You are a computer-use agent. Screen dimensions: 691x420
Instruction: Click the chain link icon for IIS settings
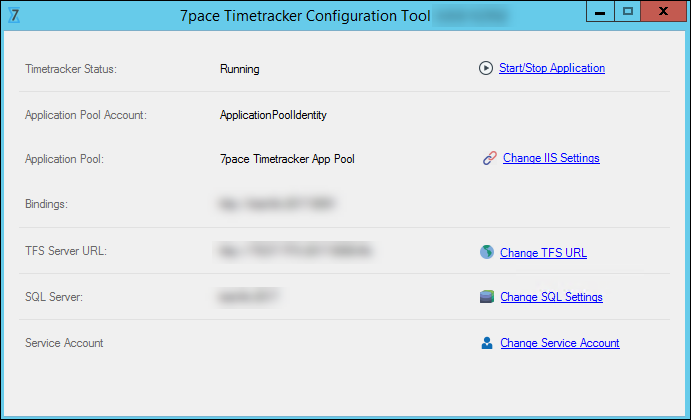pos(489,158)
